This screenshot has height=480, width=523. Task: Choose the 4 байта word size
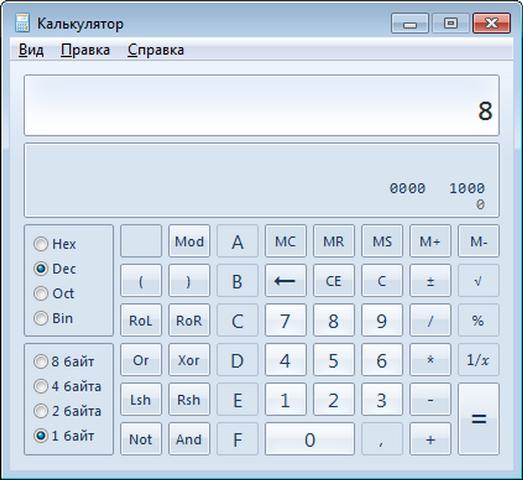(67, 386)
